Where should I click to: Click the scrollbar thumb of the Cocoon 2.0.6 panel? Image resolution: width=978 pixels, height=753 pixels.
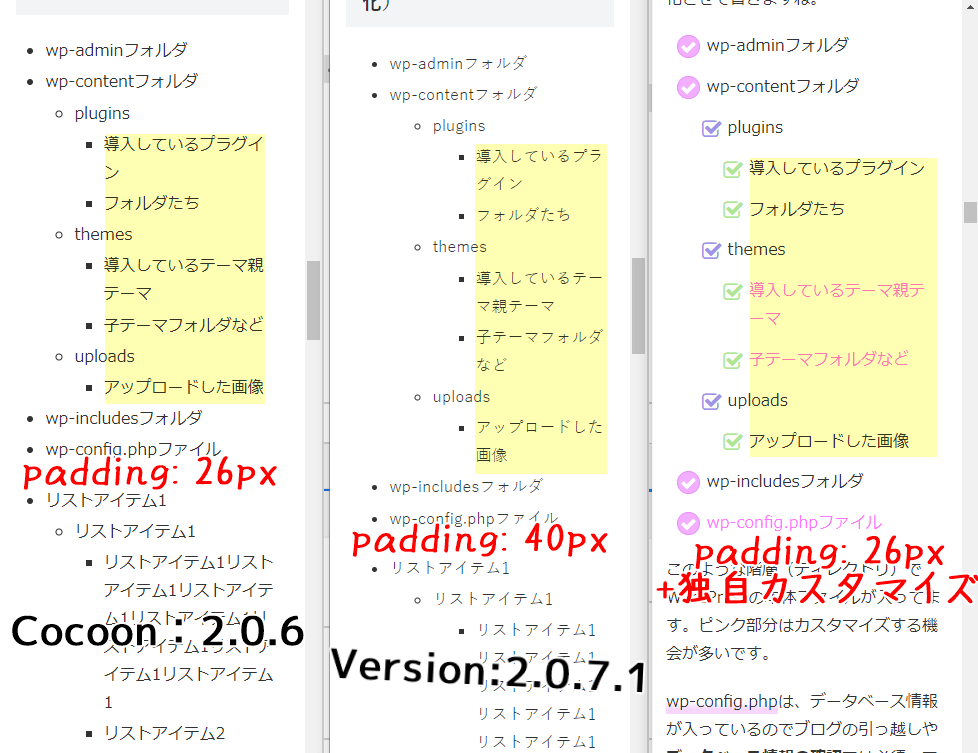pyautogui.click(x=313, y=300)
